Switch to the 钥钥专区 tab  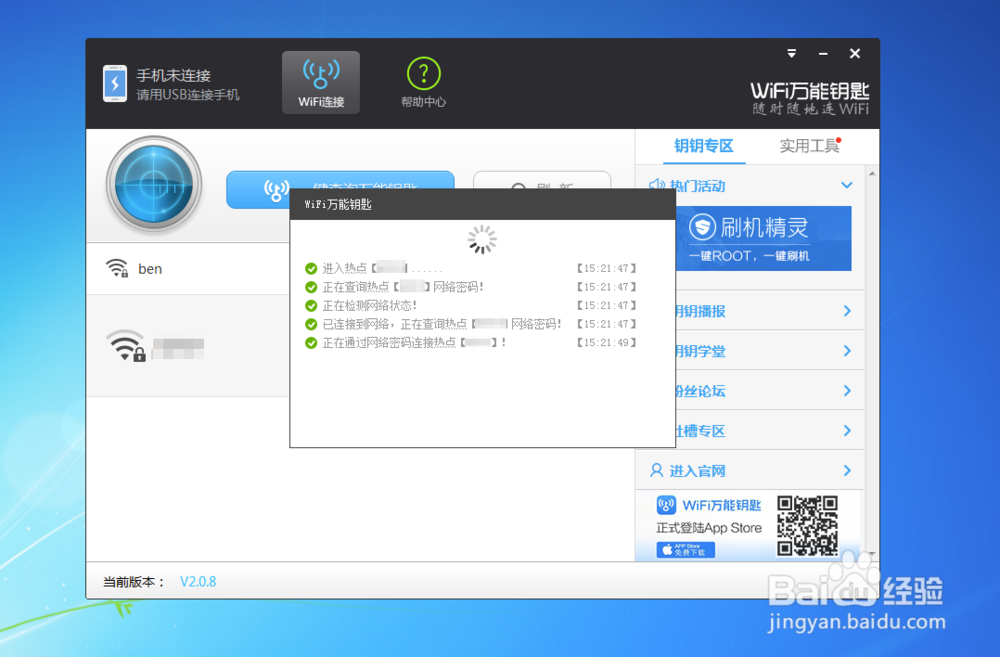click(x=704, y=146)
